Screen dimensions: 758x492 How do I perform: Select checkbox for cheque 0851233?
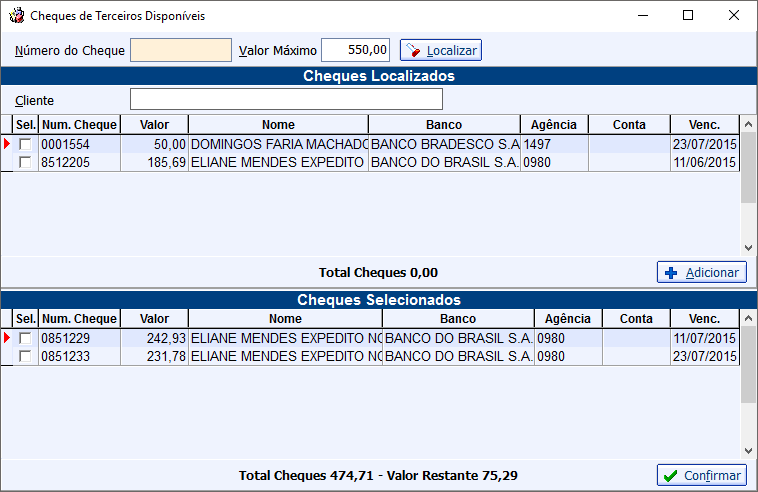(x=25, y=357)
